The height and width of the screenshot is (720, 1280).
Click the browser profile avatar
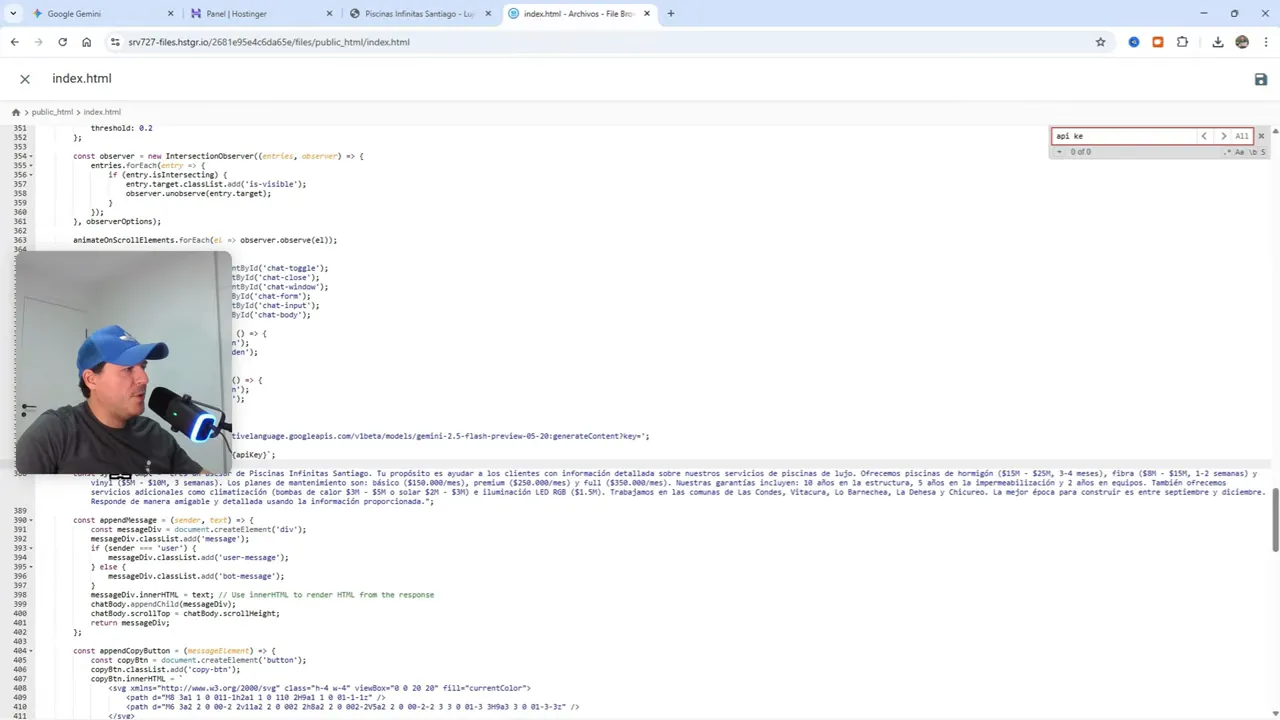[1242, 42]
